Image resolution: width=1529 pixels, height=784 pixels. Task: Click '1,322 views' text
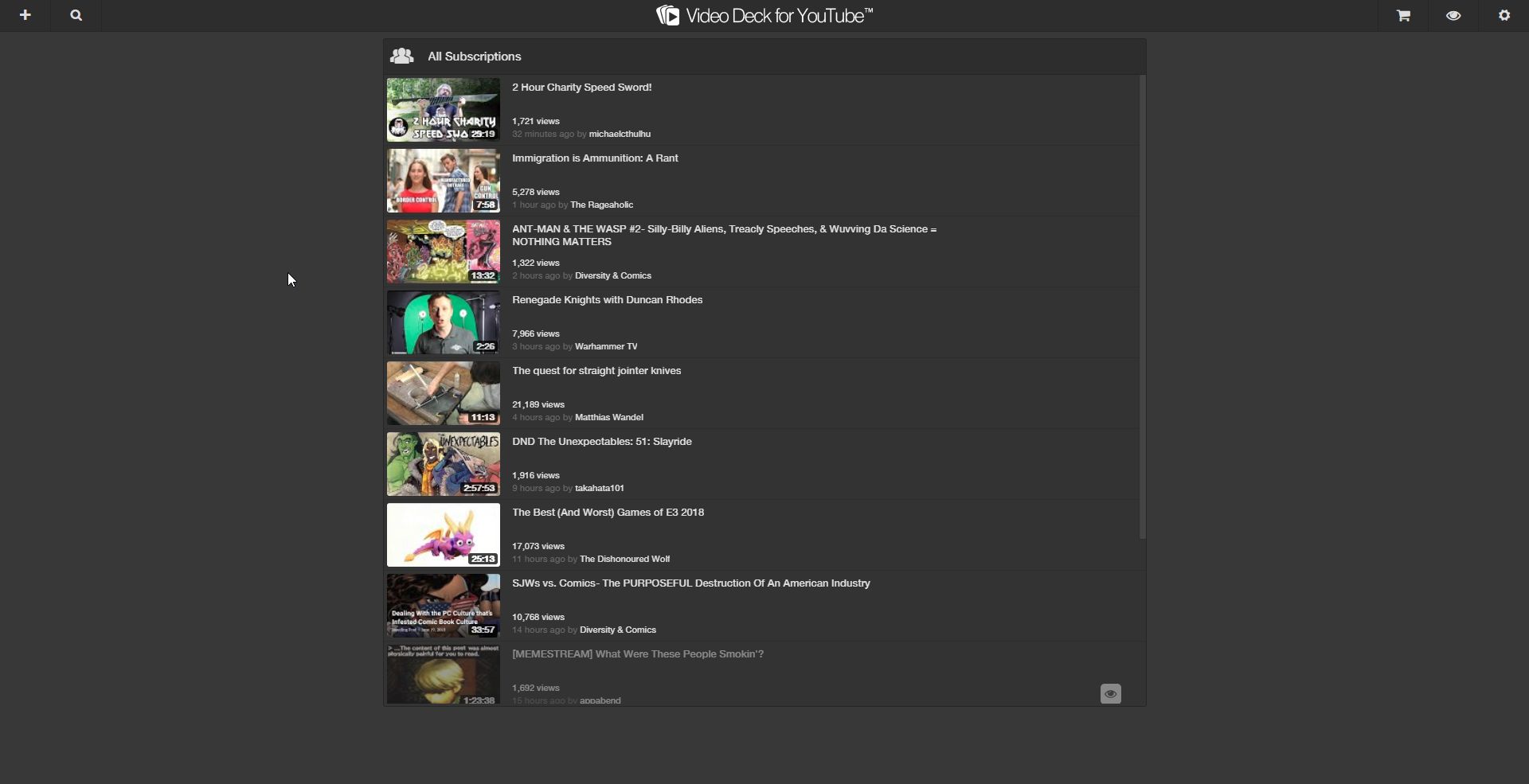(536, 263)
